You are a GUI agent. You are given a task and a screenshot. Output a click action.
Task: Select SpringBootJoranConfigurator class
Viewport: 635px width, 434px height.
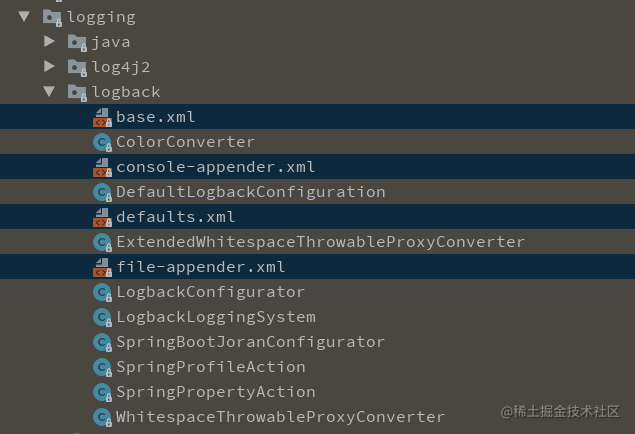(x=250, y=342)
